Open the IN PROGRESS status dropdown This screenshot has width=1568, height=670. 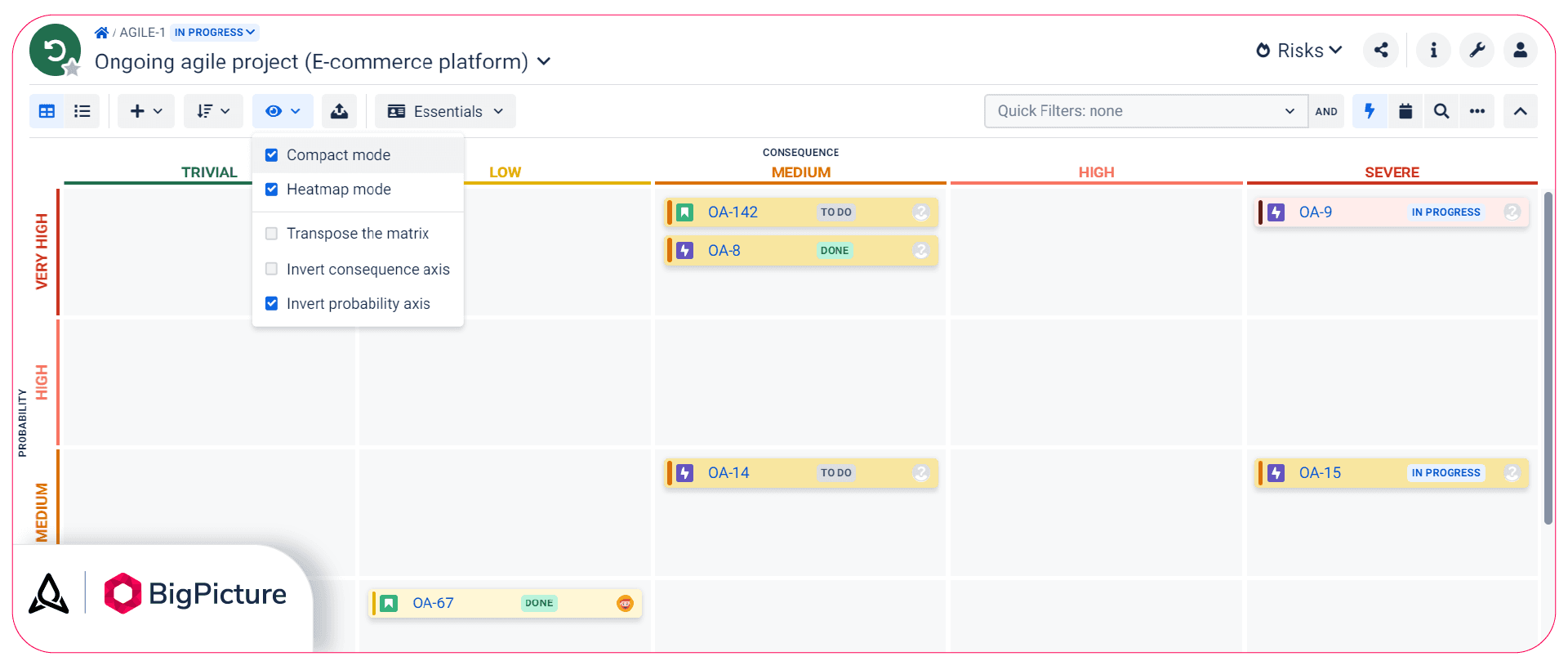(x=215, y=33)
